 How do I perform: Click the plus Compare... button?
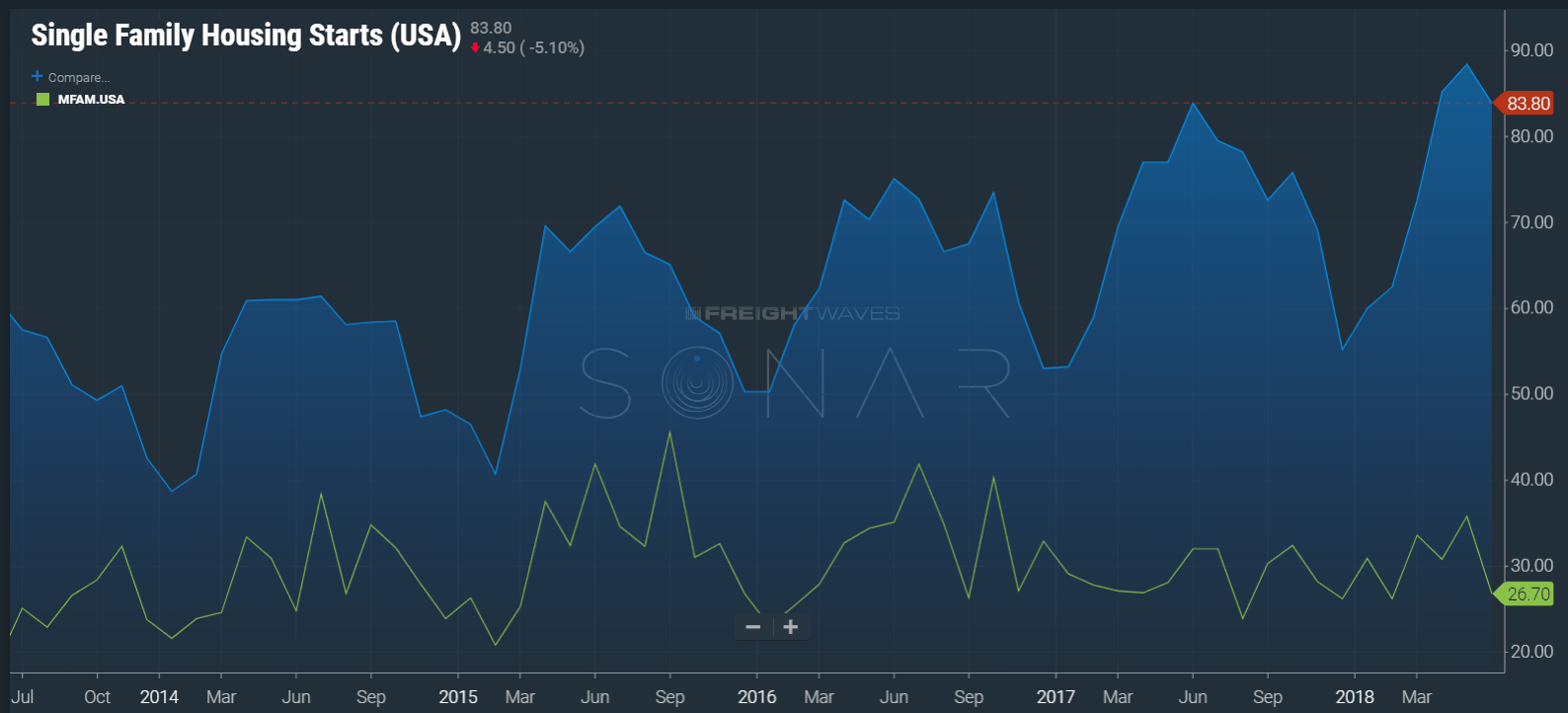point(70,77)
